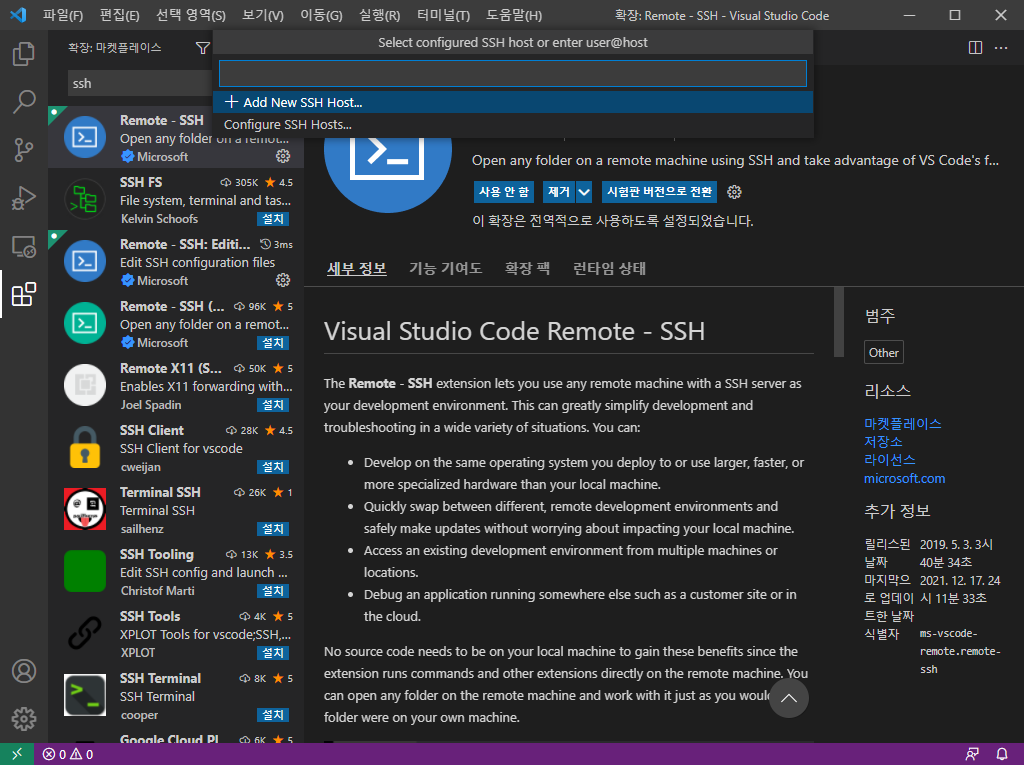This screenshot has height=765, width=1024.
Task: Click the SSH Client padlock icon
Action: 85,448
